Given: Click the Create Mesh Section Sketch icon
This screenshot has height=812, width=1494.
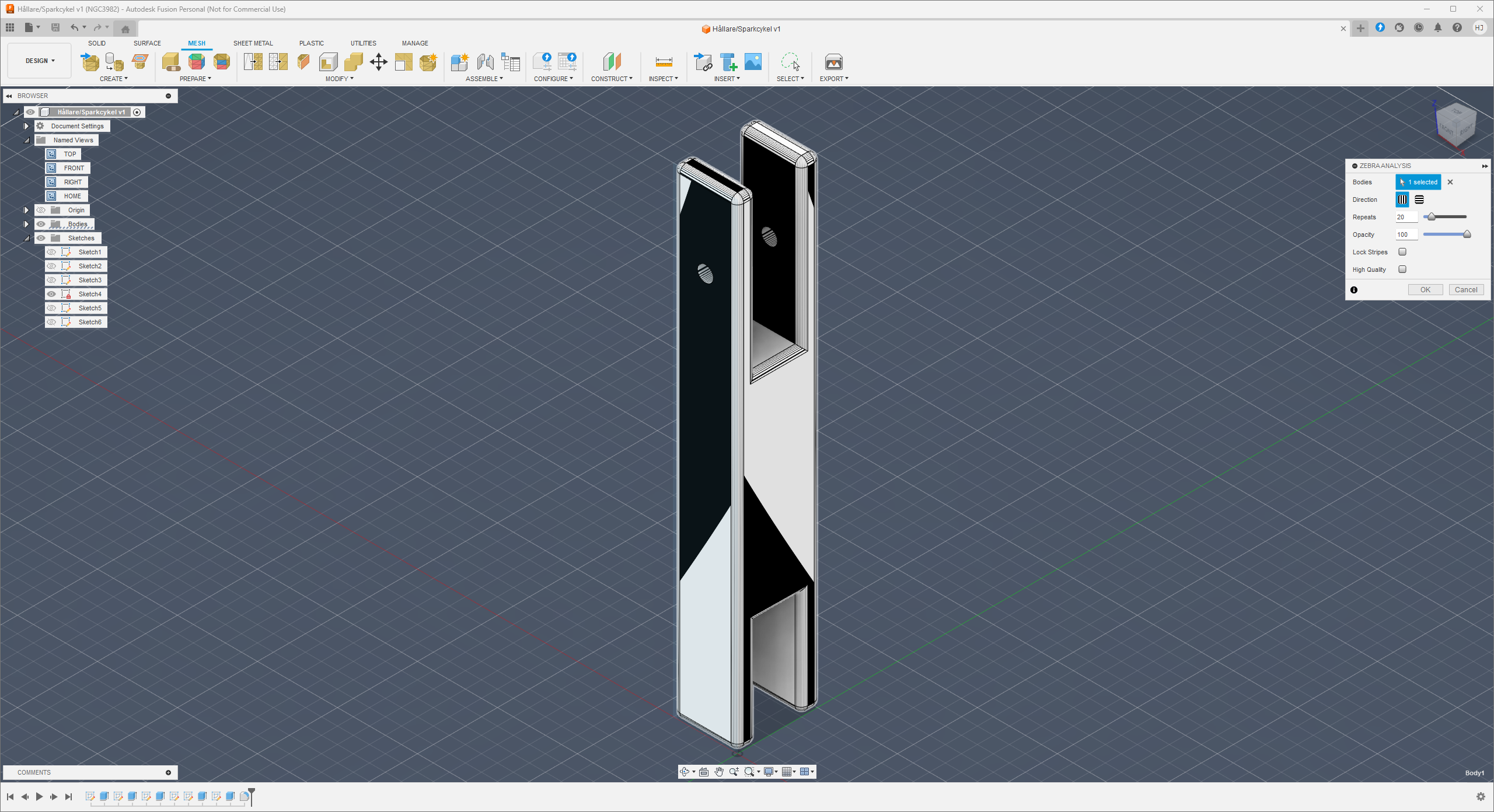Looking at the screenshot, I should click(140, 62).
